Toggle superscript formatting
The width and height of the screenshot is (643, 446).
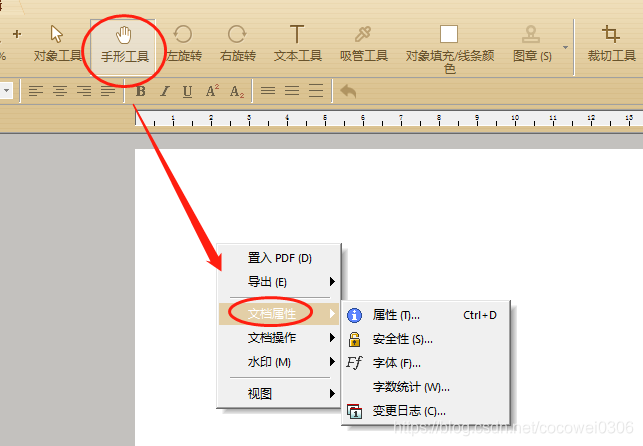212,91
